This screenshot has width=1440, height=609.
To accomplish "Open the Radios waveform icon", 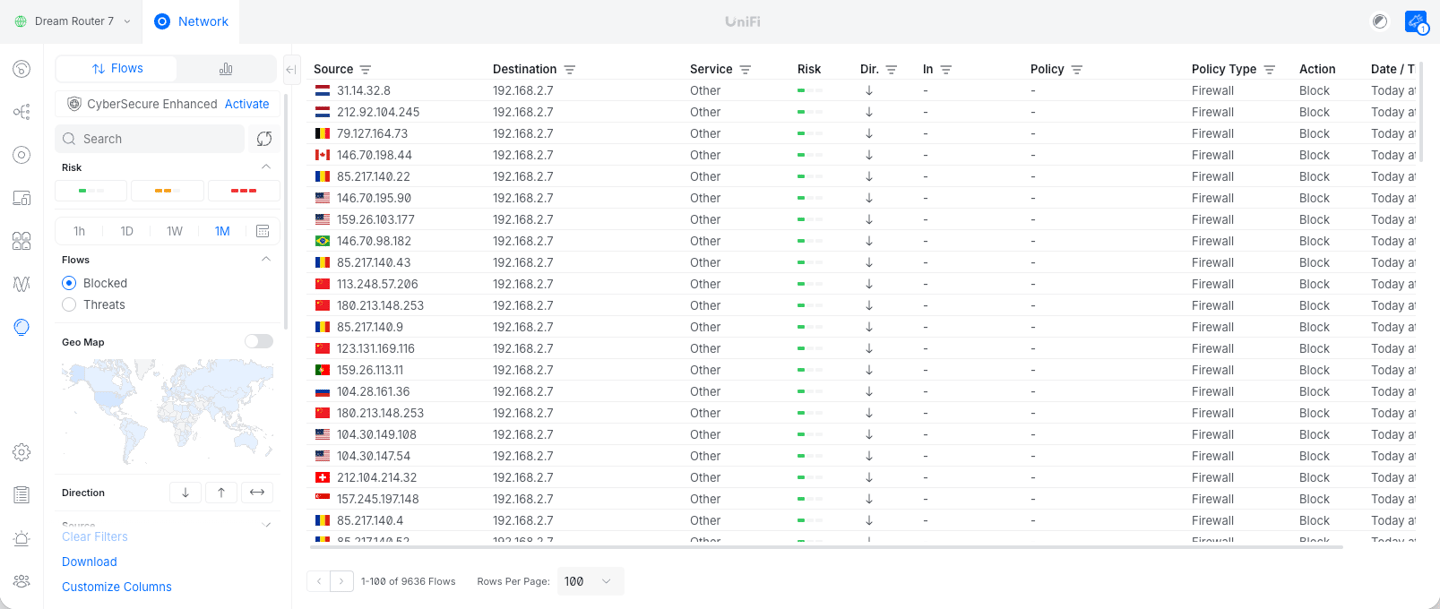I will point(21,284).
